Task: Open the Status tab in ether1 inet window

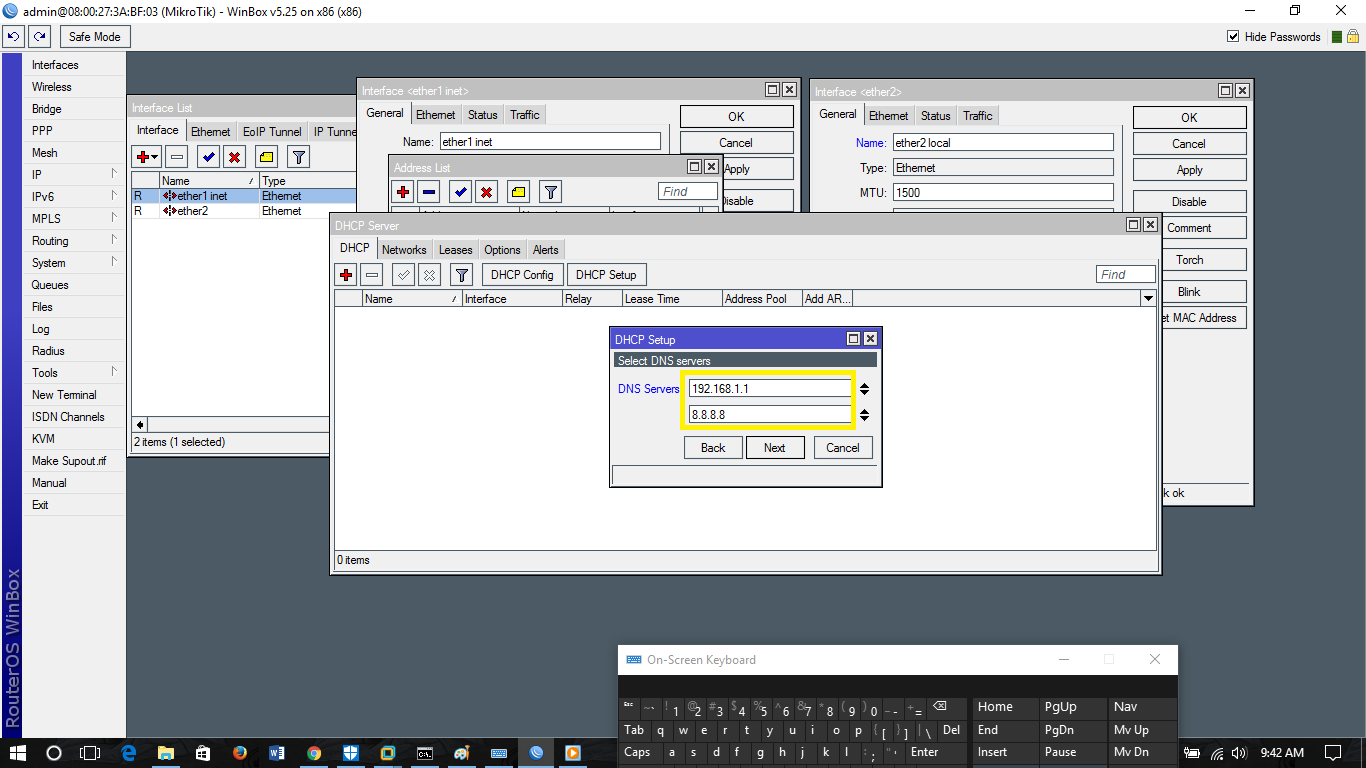Action: tap(483, 115)
